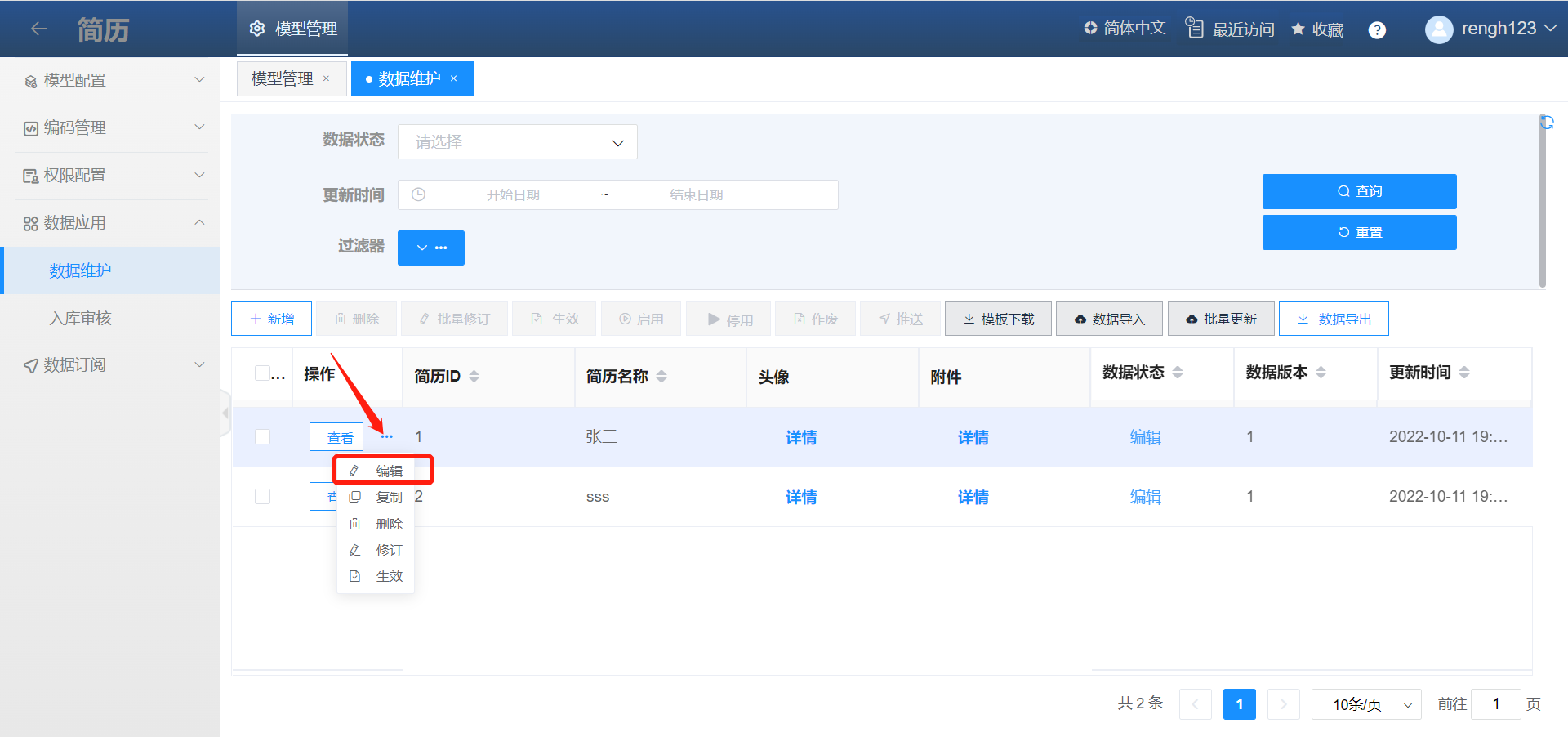Select 生效 in the context menu

click(376, 576)
